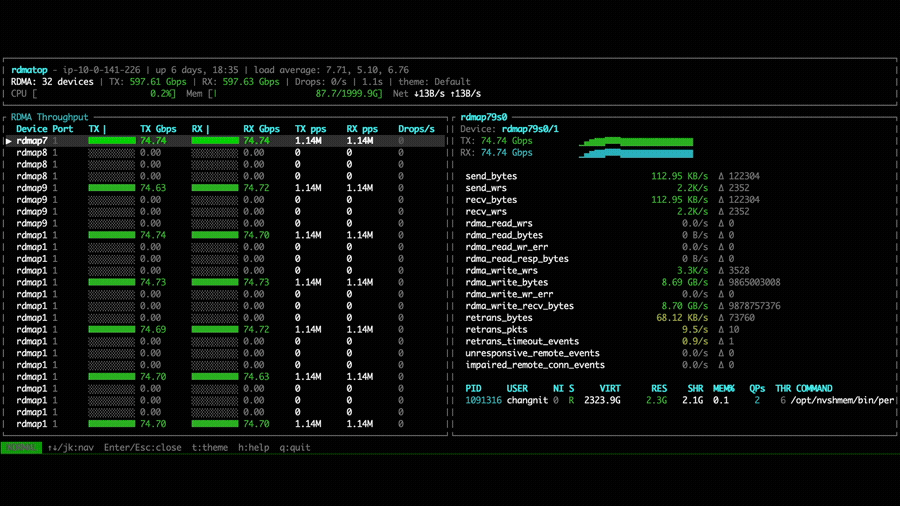
Task: Click the delta value 9878757376
Action: [x=754, y=306]
